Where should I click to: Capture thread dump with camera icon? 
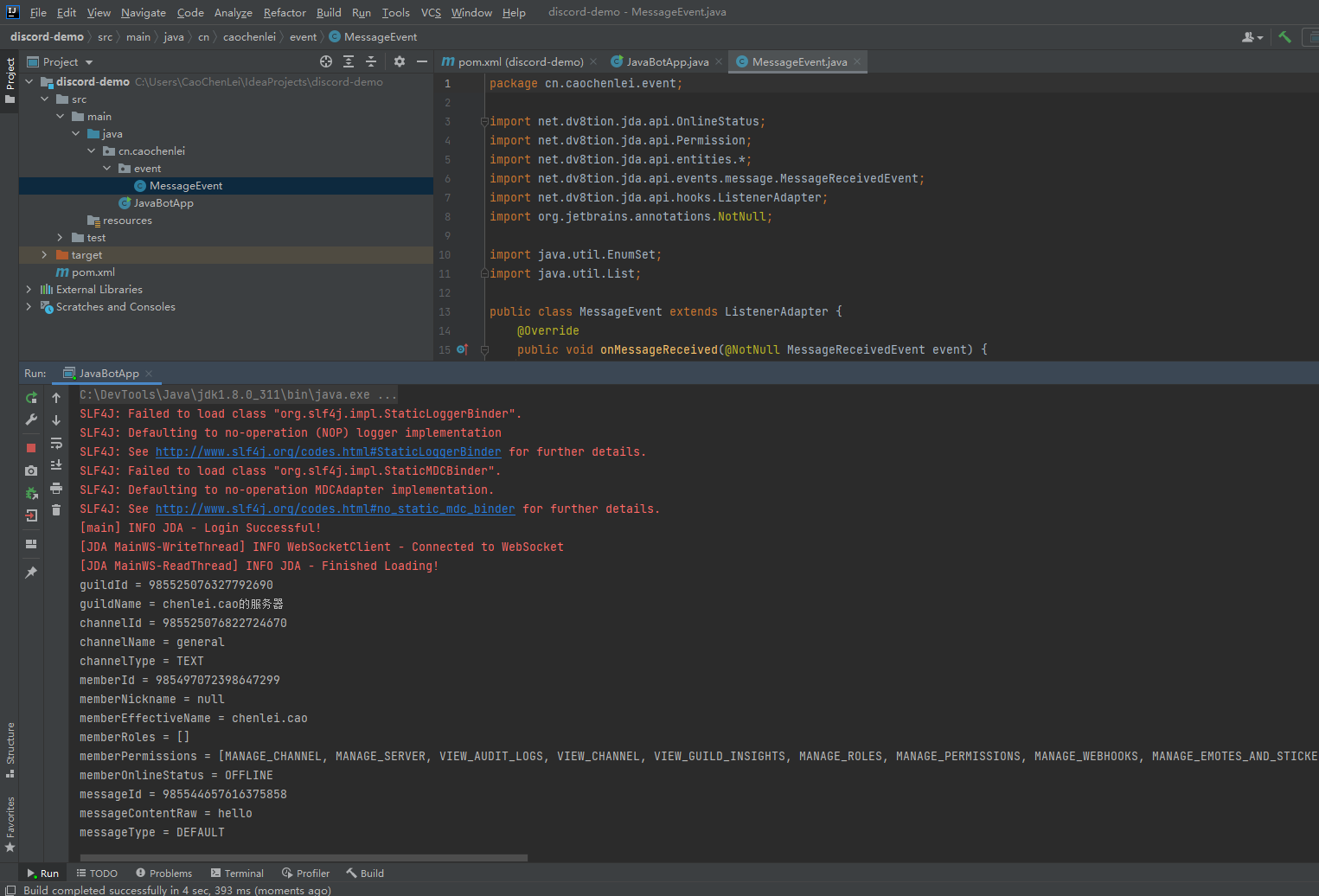31,470
